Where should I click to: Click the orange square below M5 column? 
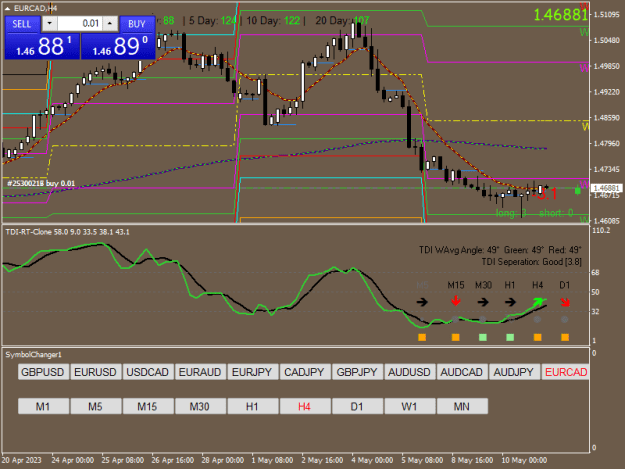(x=422, y=338)
